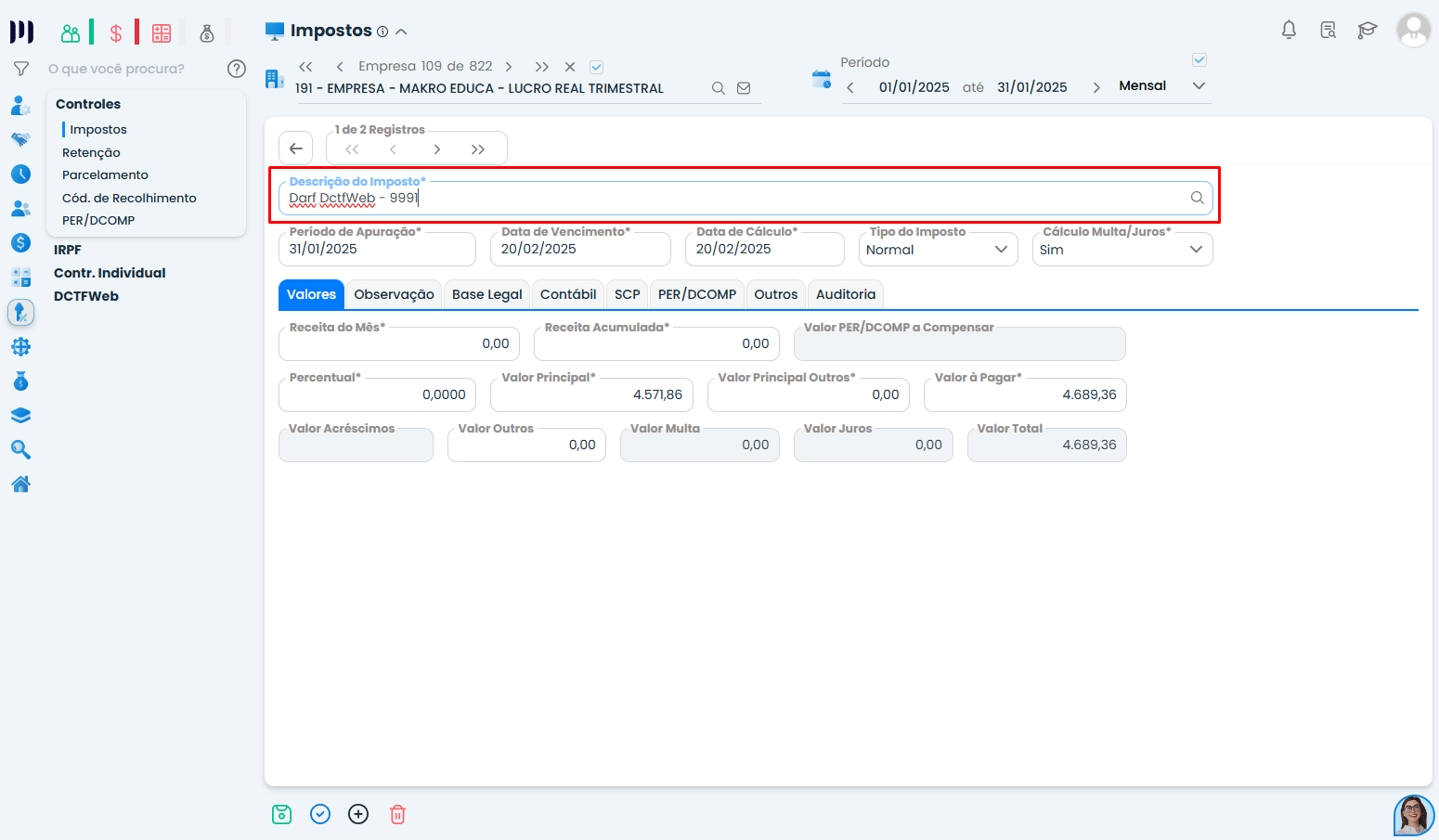Expand the Cálculo Multa/Juros dropdown
Image resolution: width=1439 pixels, height=840 pixels.
tap(1121, 250)
